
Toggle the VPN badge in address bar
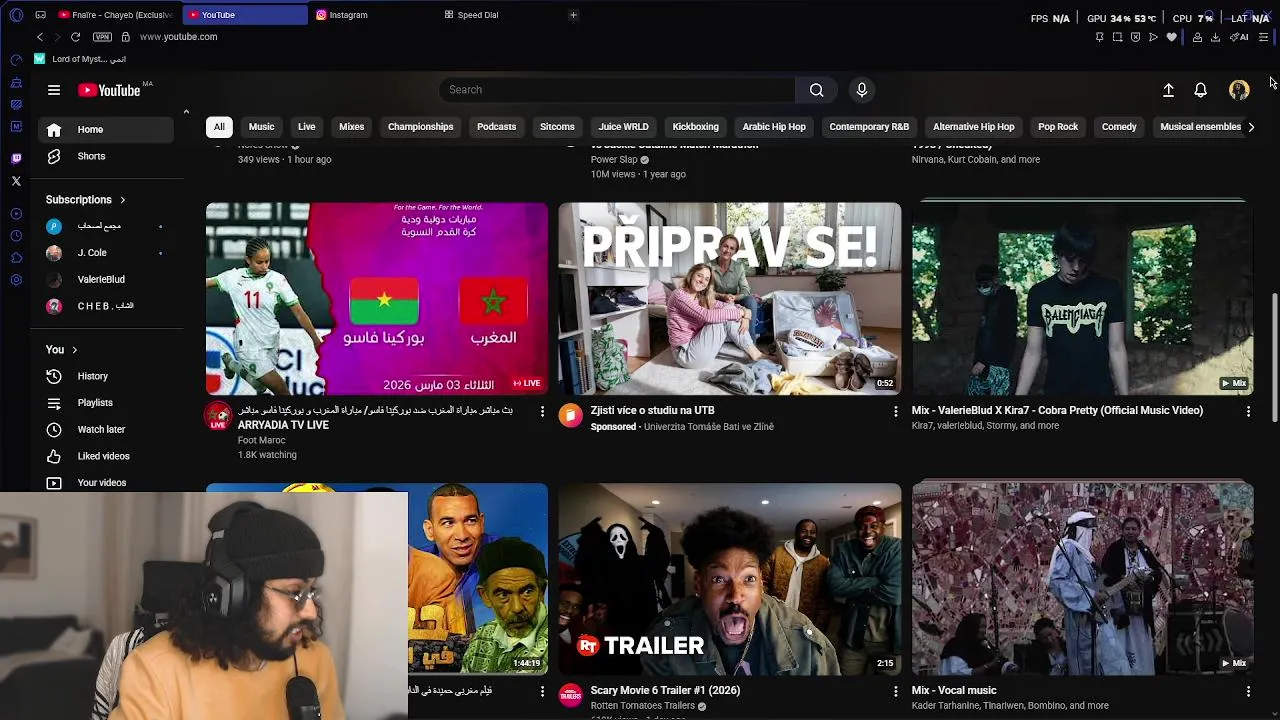pos(102,37)
